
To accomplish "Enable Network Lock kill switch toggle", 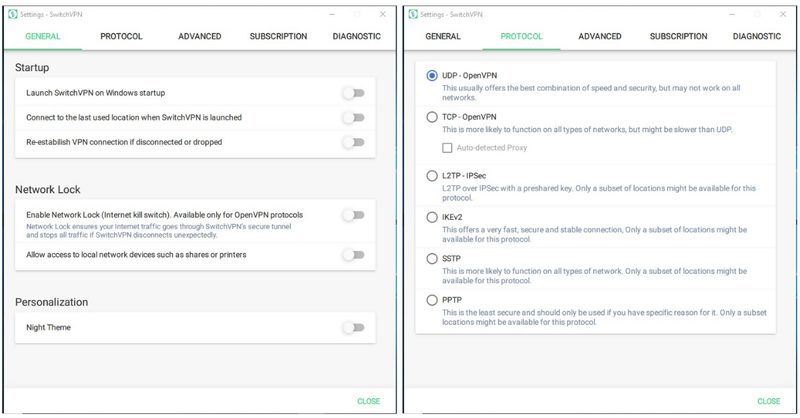I will pyautogui.click(x=354, y=215).
